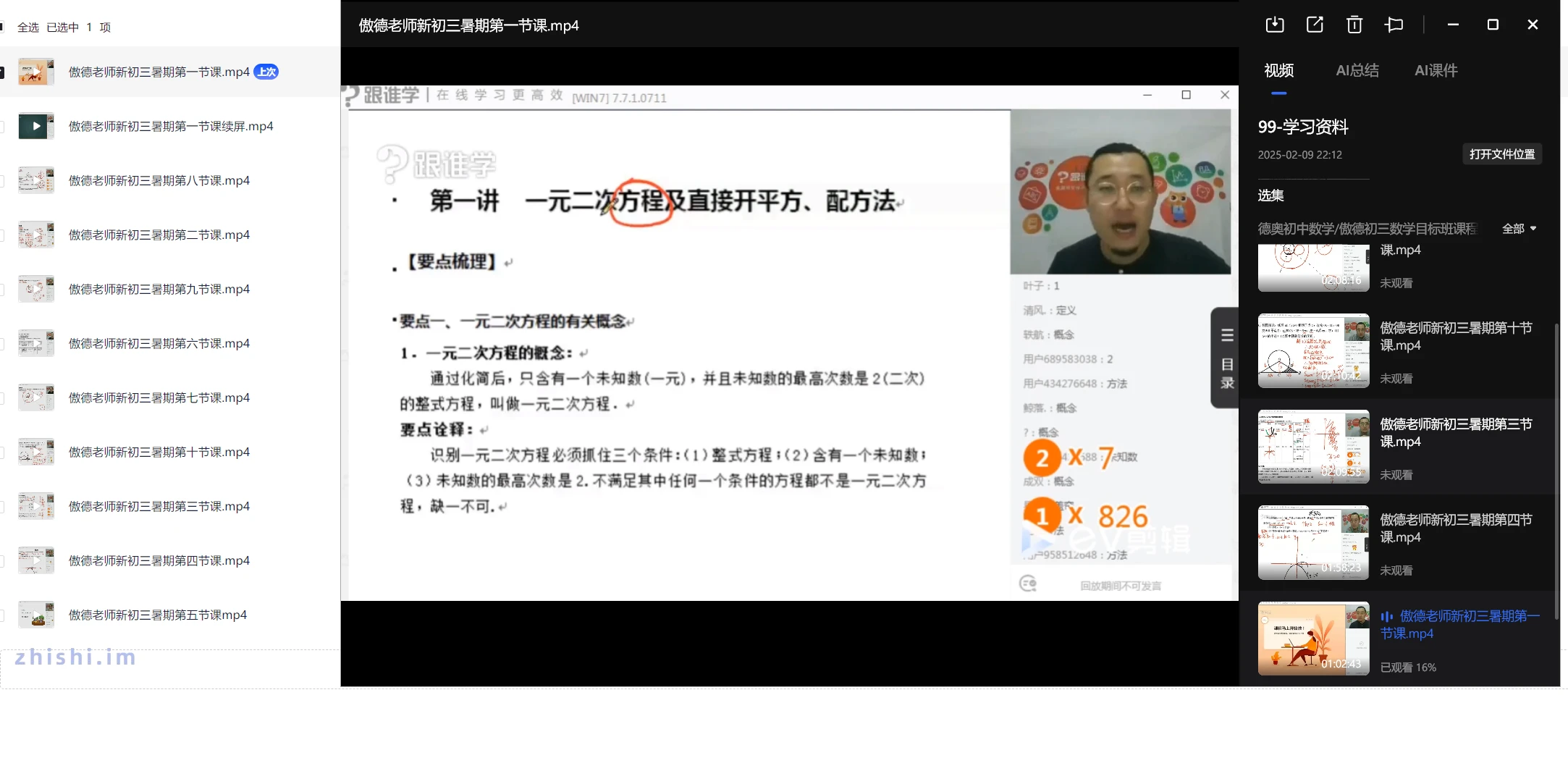Select file name 傲德老师新初三暑期第四节课.mp4 in left list

click(x=159, y=560)
